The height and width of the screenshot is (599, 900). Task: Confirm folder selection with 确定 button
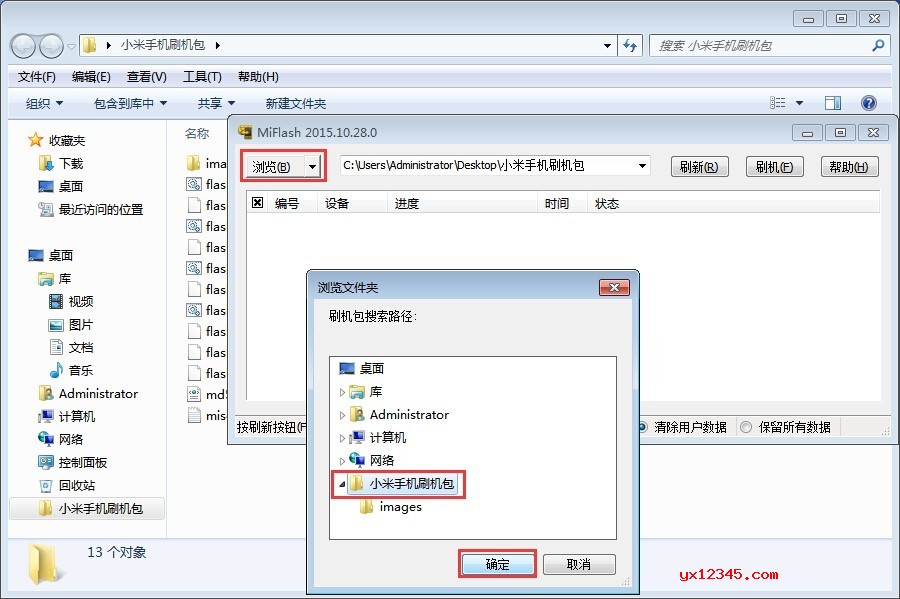tap(498, 565)
